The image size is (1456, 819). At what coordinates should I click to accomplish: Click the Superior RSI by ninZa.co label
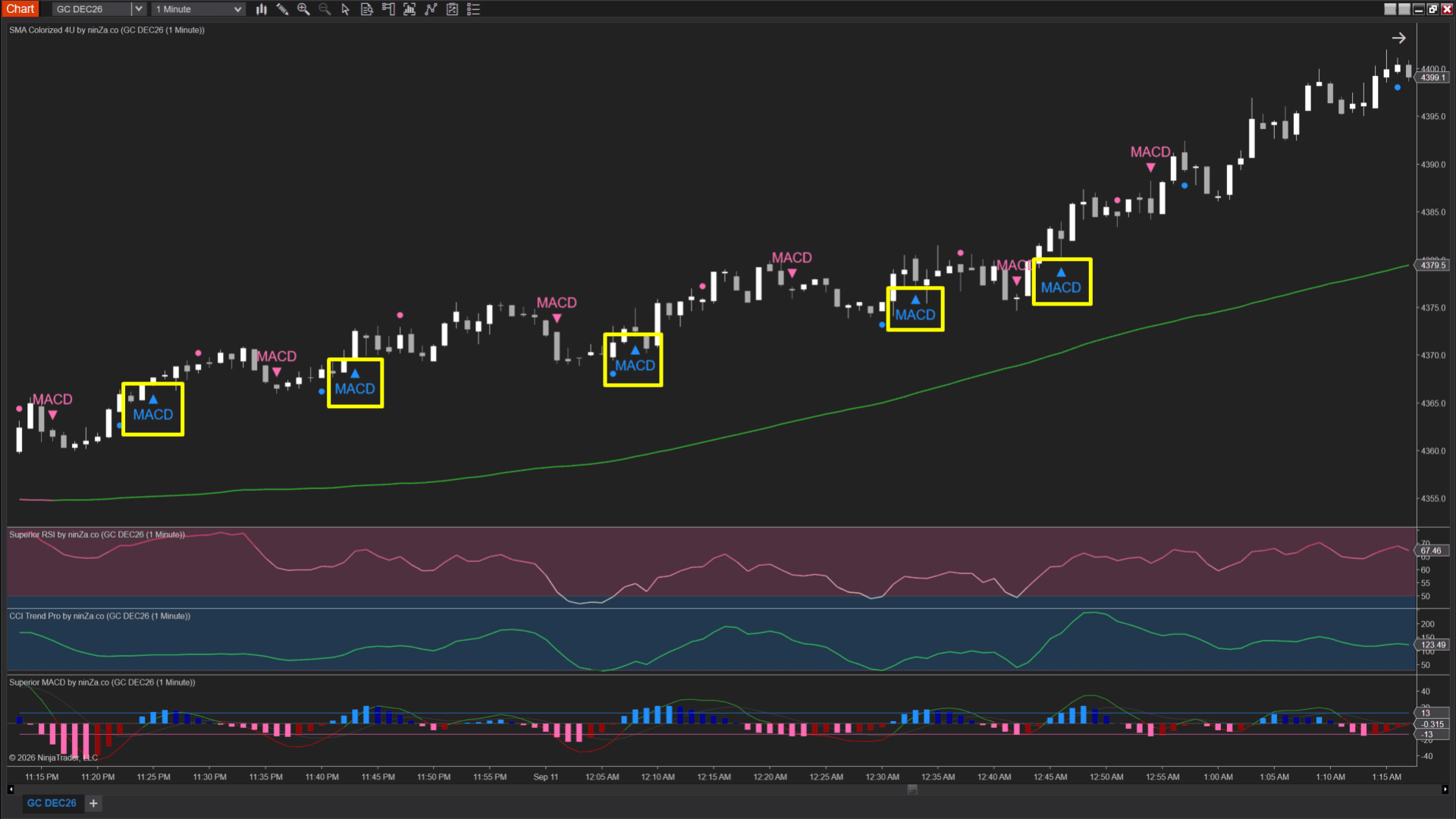coord(97,535)
